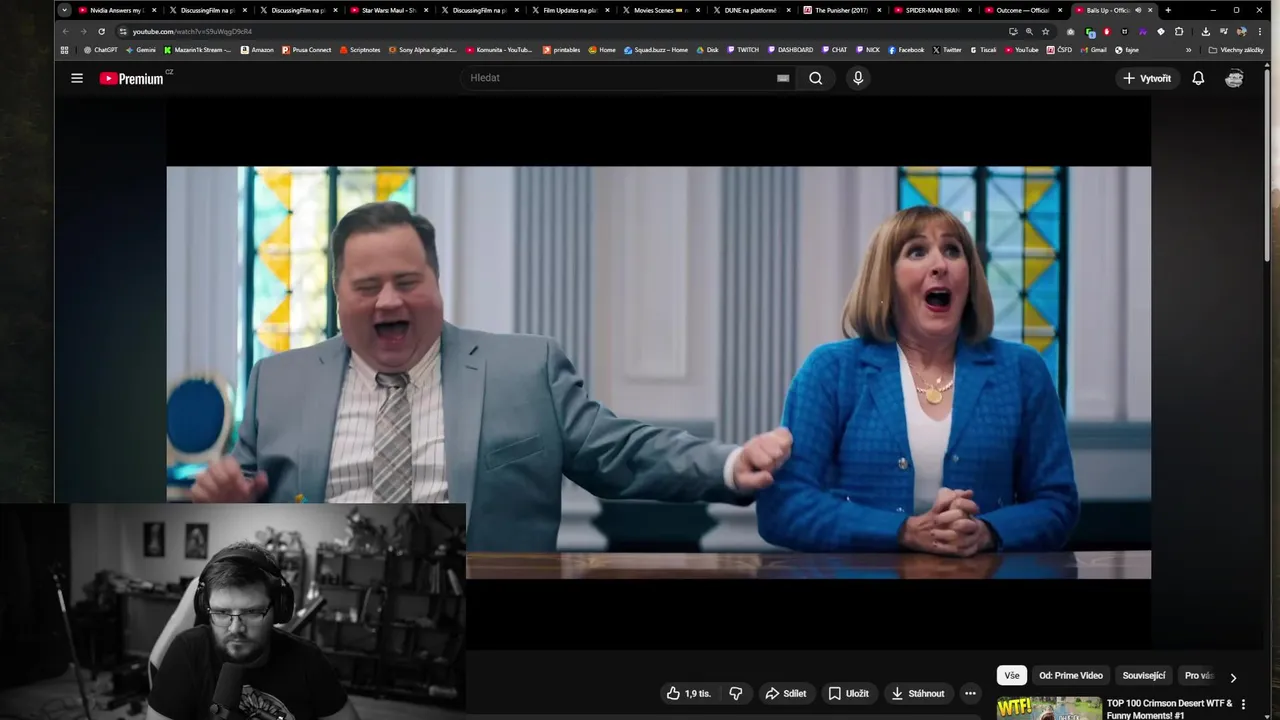The image size is (1280, 720).
Task: Open Všechny záložky folder
Action: (1236, 49)
